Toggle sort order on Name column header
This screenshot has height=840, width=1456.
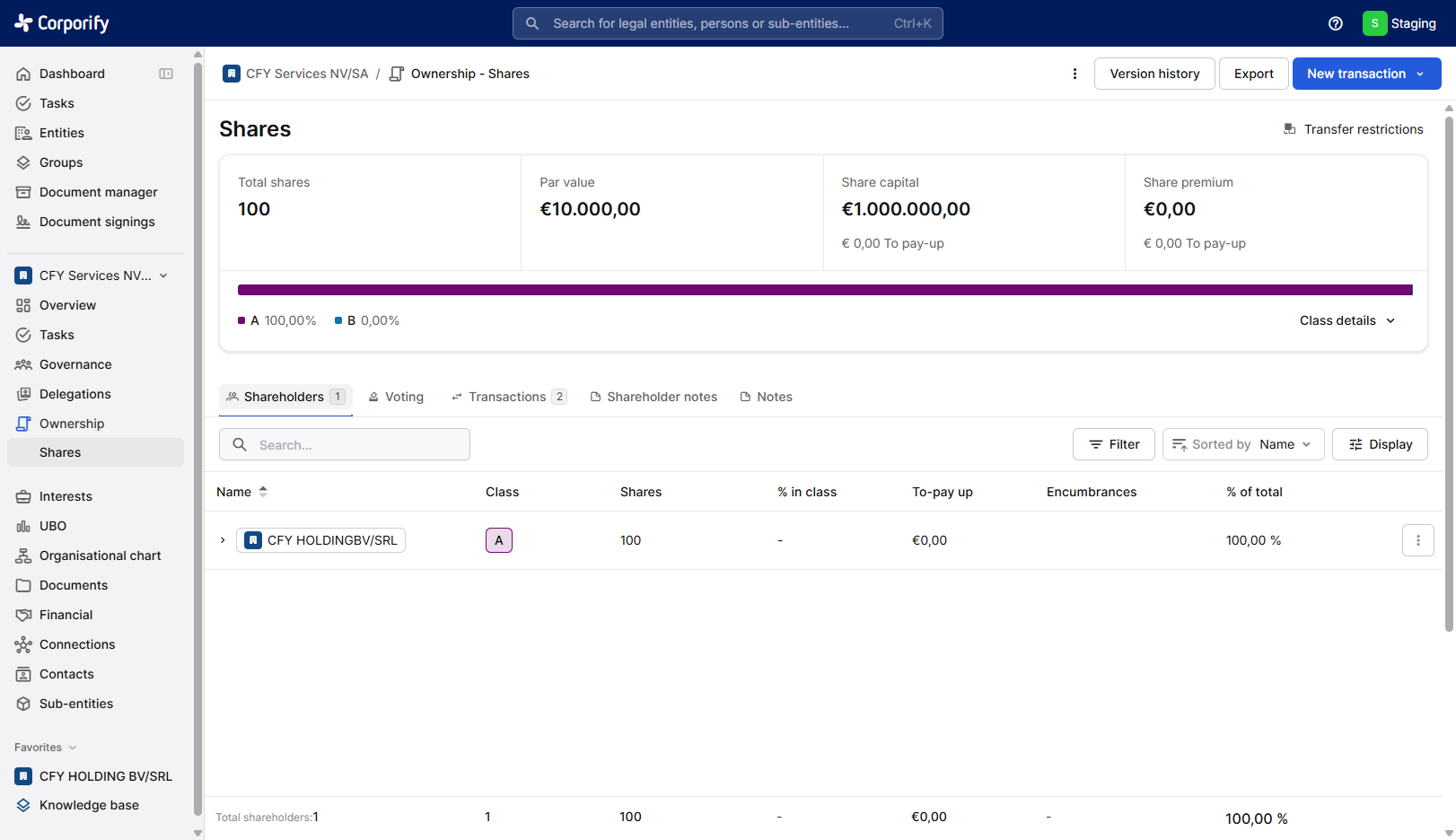242,492
